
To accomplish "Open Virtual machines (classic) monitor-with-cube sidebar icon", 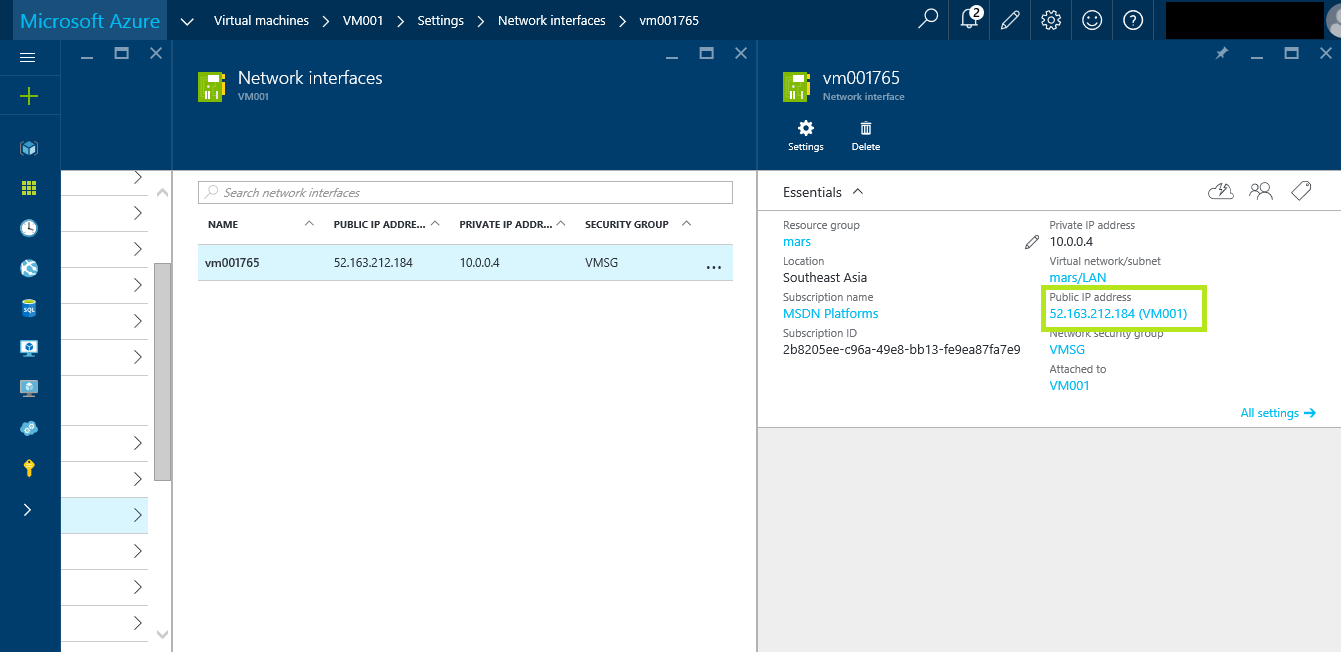I will coord(29,348).
